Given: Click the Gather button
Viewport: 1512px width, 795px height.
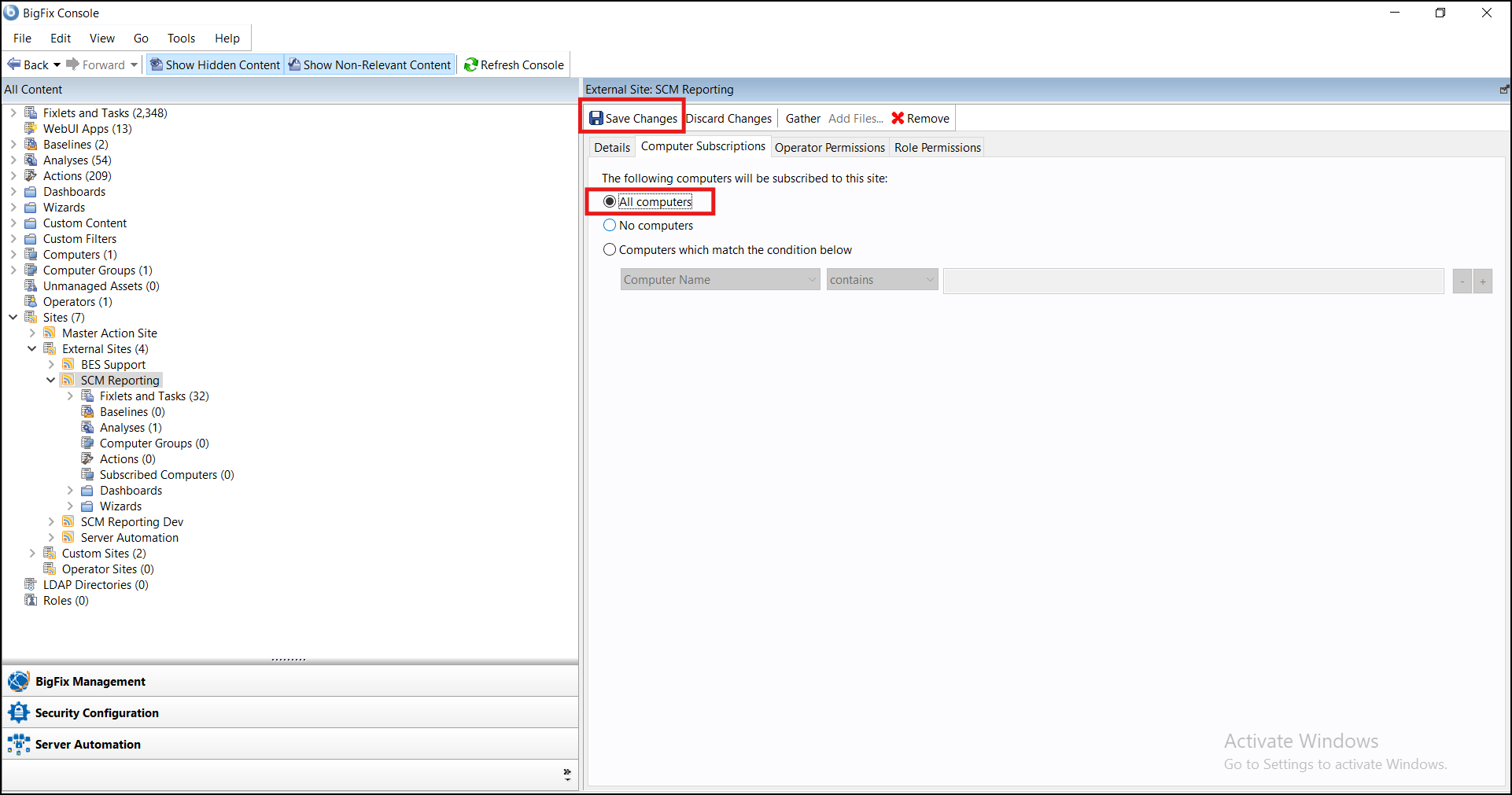Looking at the screenshot, I should click(802, 118).
